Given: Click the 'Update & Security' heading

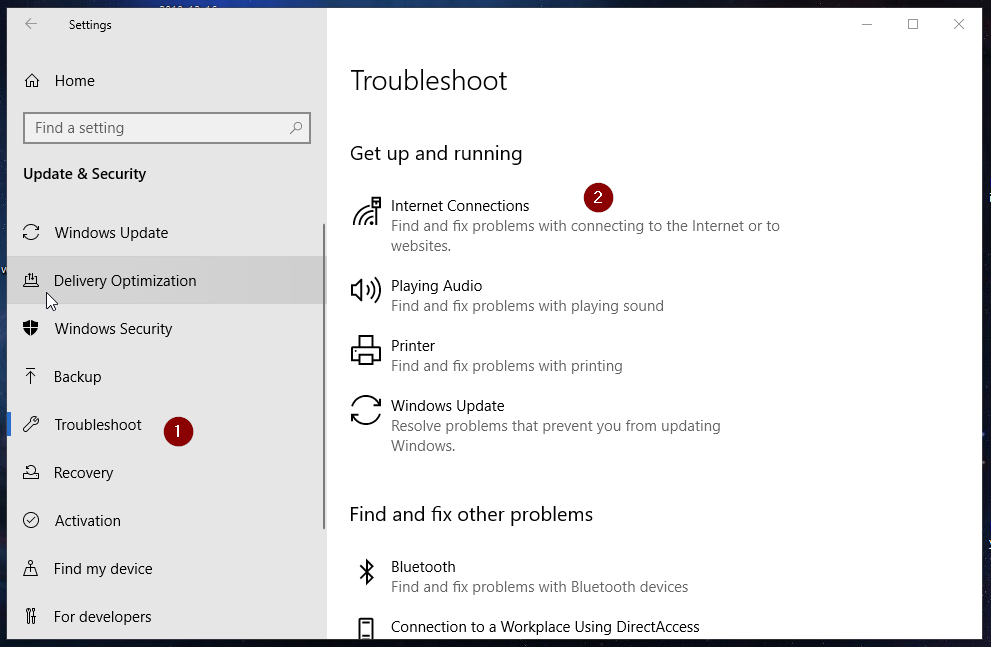Looking at the screenshot, I should coord(85,174).
